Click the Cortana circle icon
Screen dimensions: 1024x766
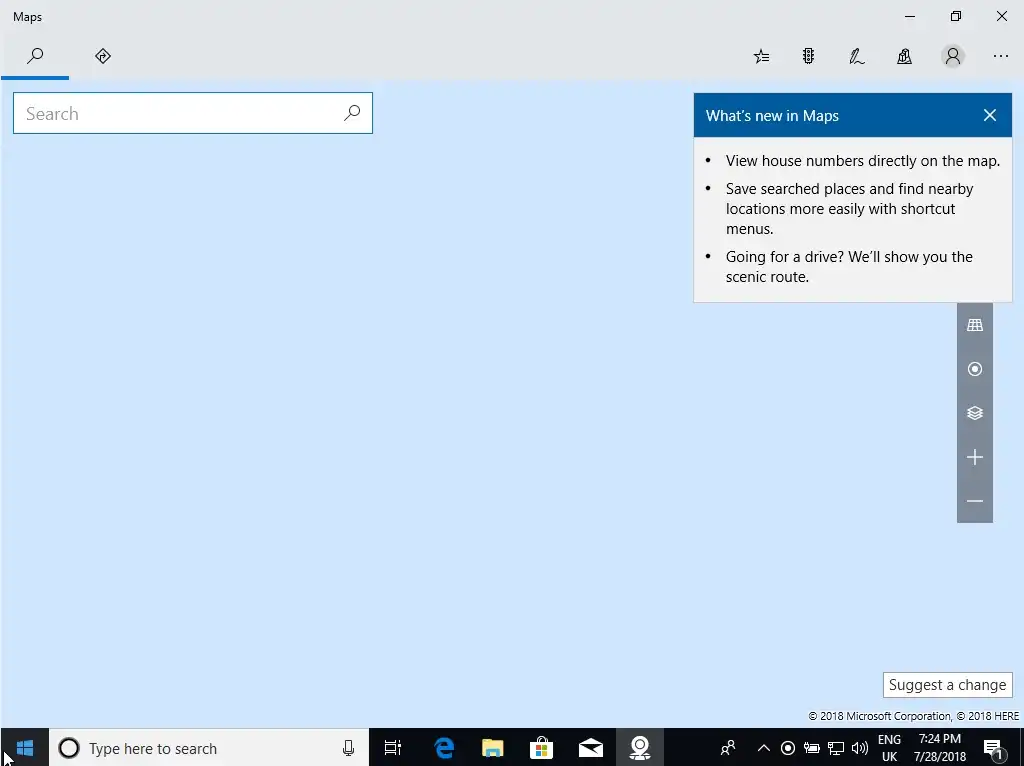point(69,748)
